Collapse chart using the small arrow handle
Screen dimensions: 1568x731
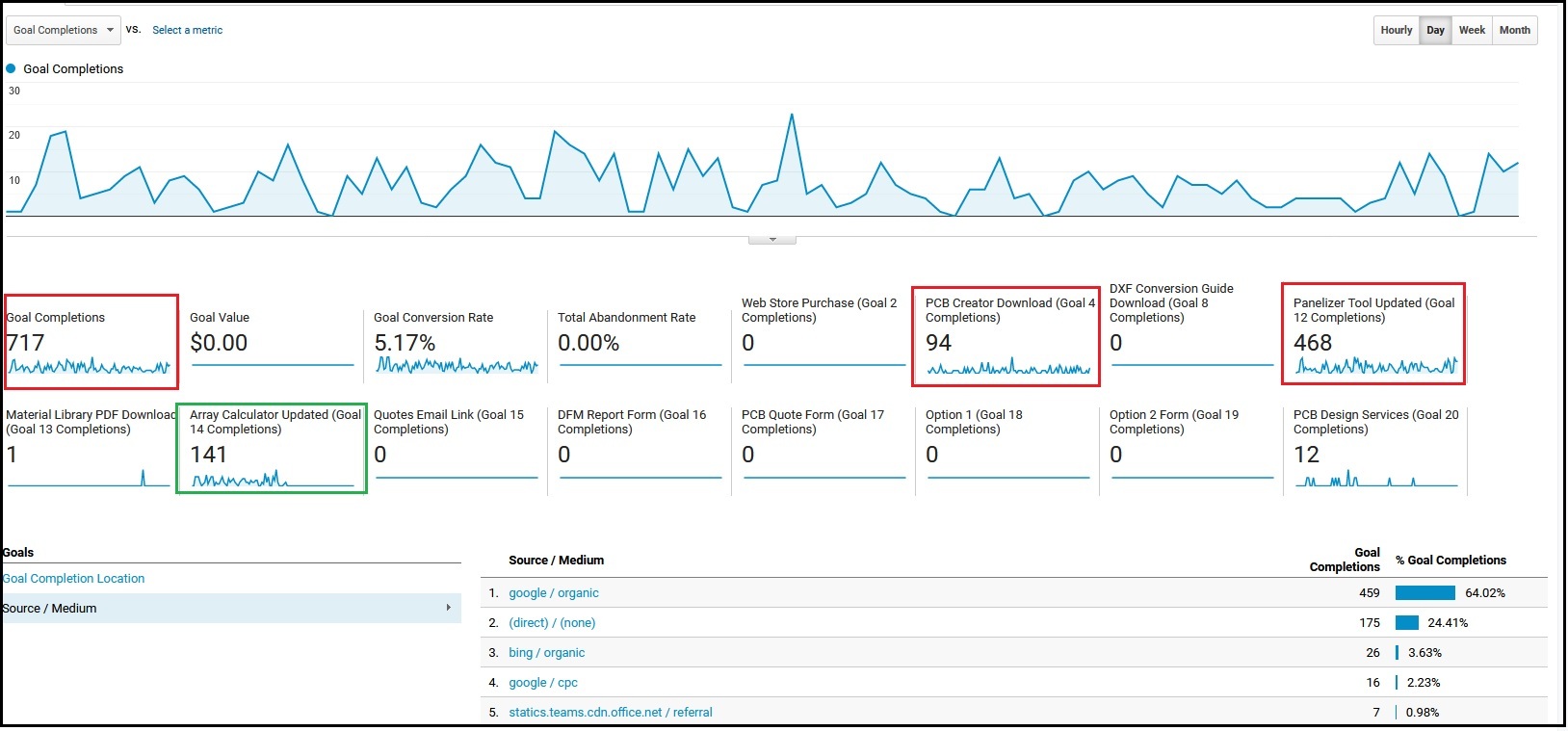(x=771, y=239)
